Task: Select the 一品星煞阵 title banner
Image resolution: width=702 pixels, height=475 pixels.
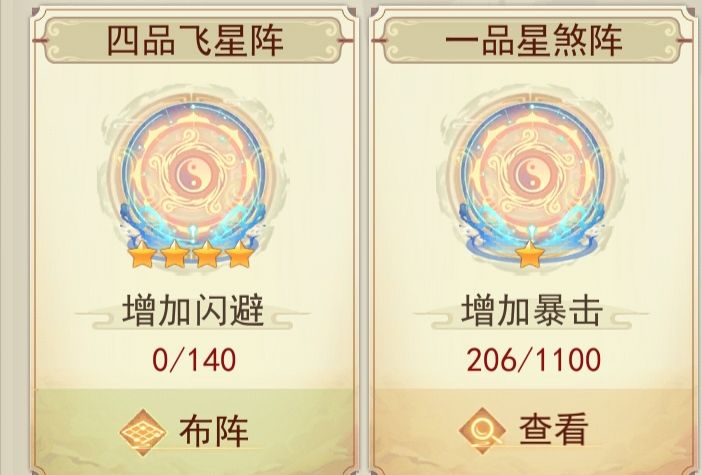Action: (x=533, y=40)
